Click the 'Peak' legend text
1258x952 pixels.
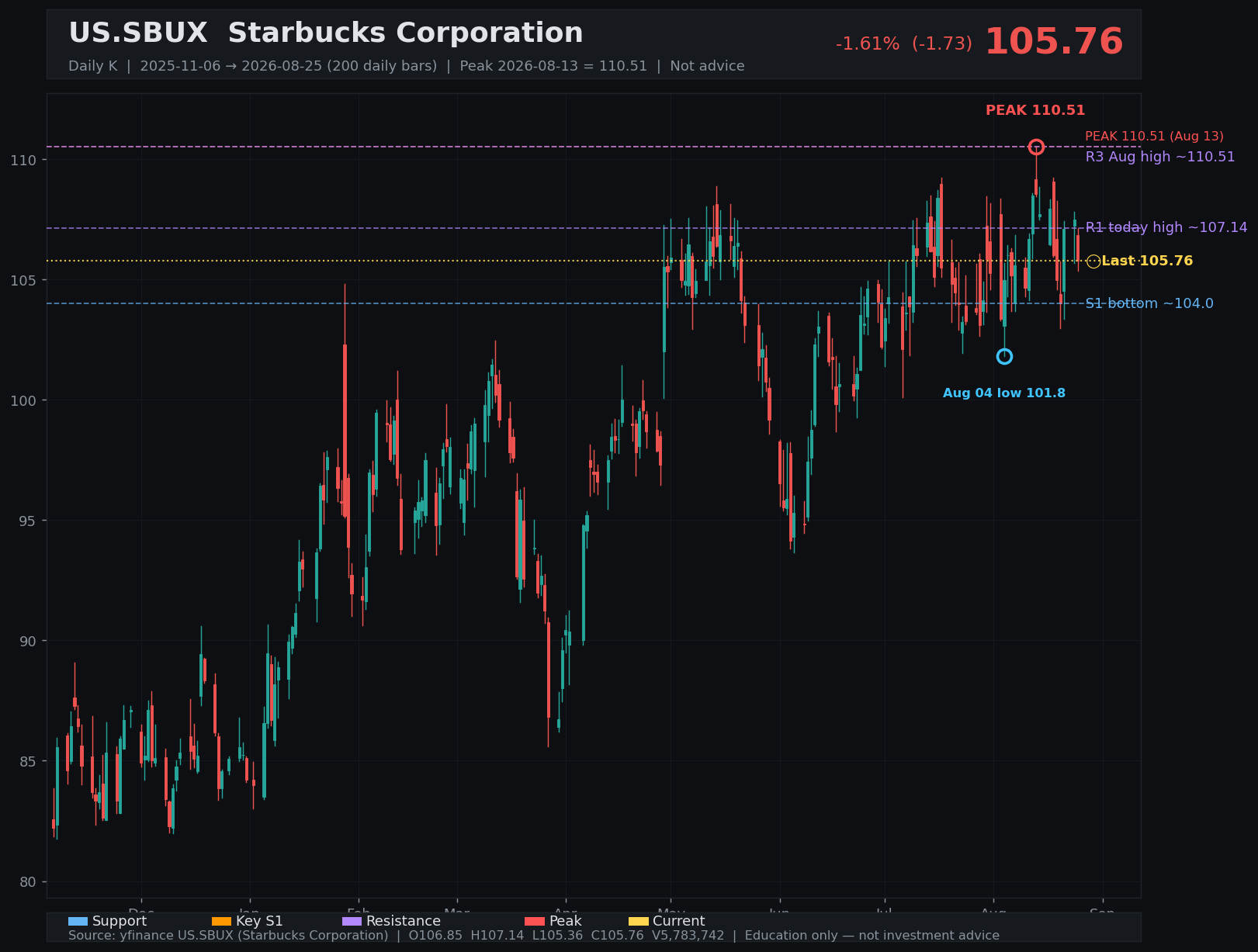pos(565,921)
